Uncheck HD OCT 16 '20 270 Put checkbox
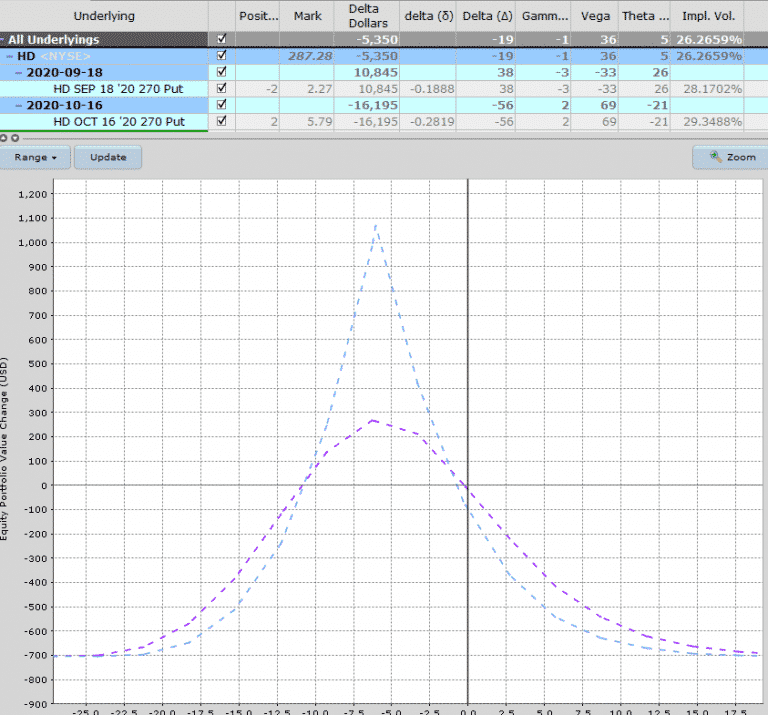 click(x=221, y=121)
